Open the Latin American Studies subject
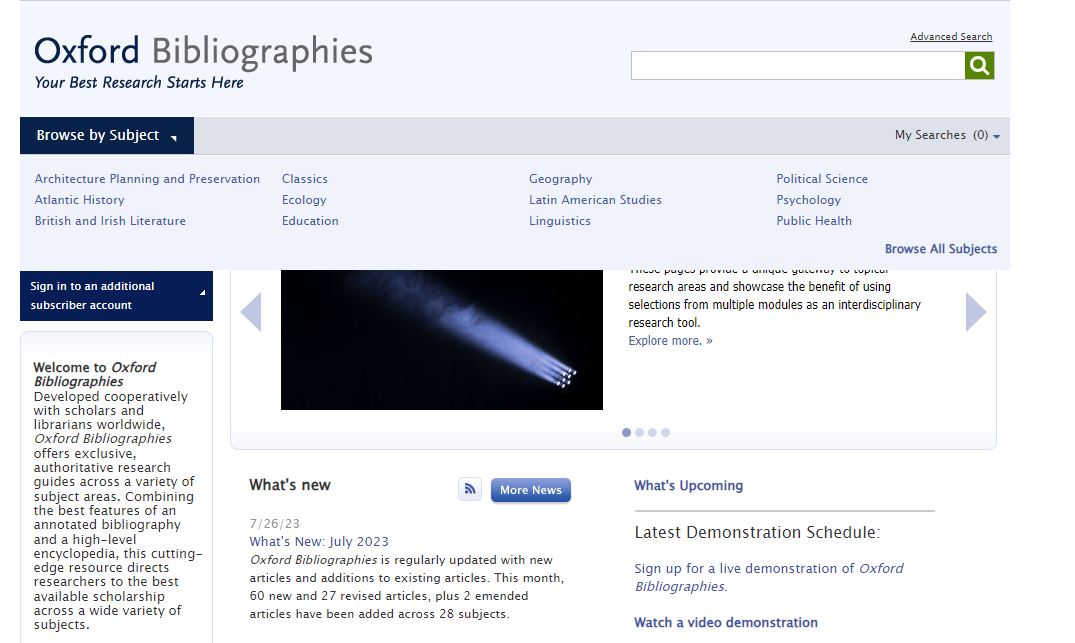This screenshot has width=1075, height=643. 595,200
